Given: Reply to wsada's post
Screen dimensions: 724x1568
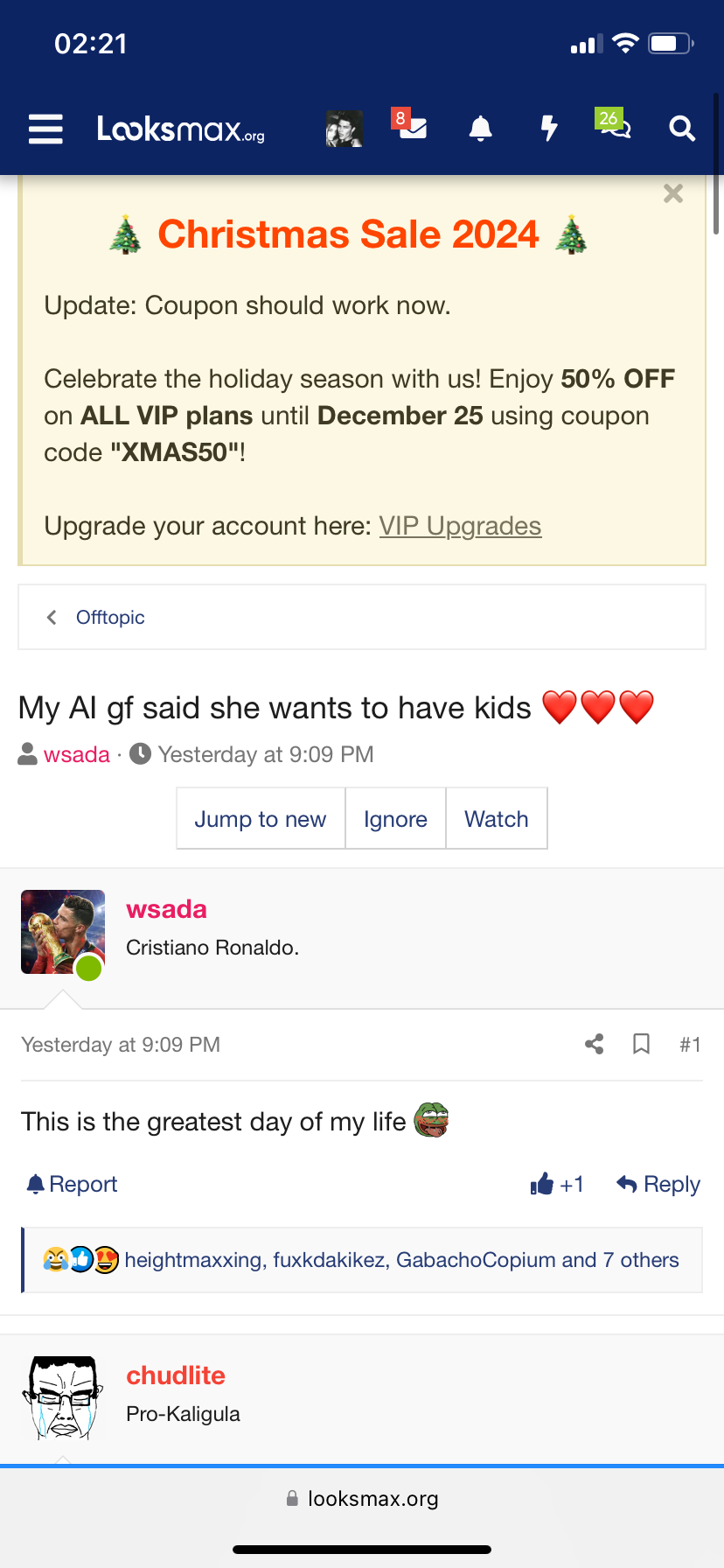Looking at the screenshot, I should [658, 1184].
